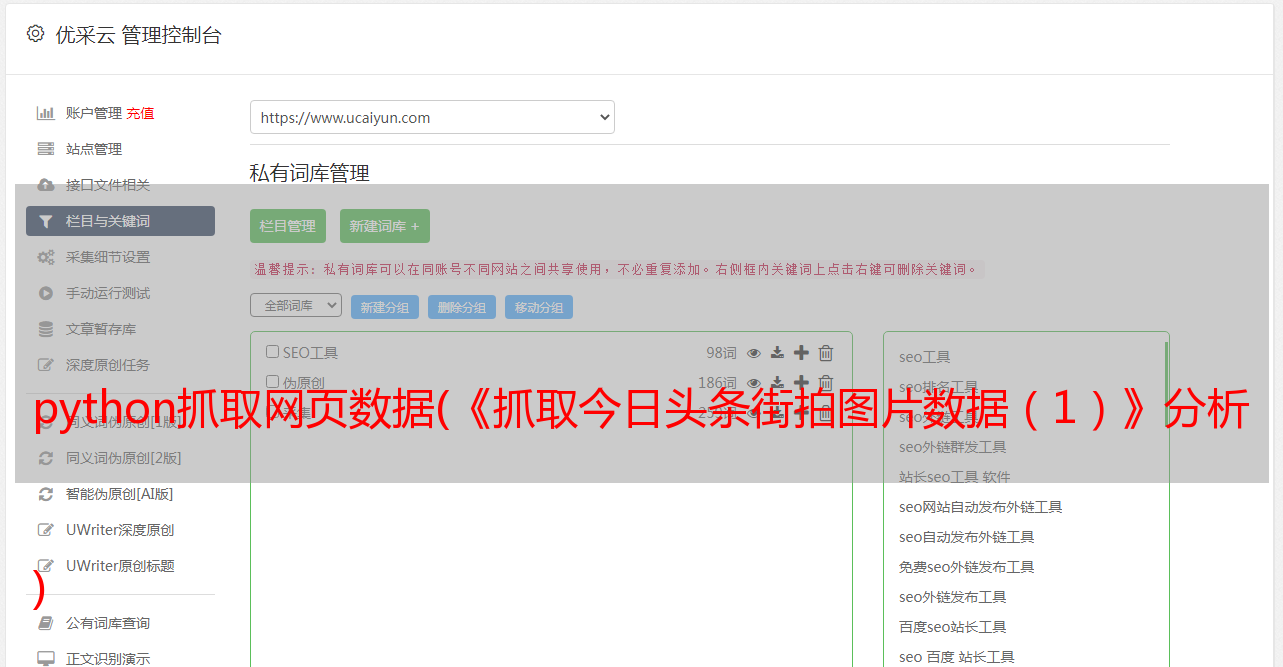The image size is (1283, 667).
Task: Click the 移动分组 button
Action: [x=539, y=307]
